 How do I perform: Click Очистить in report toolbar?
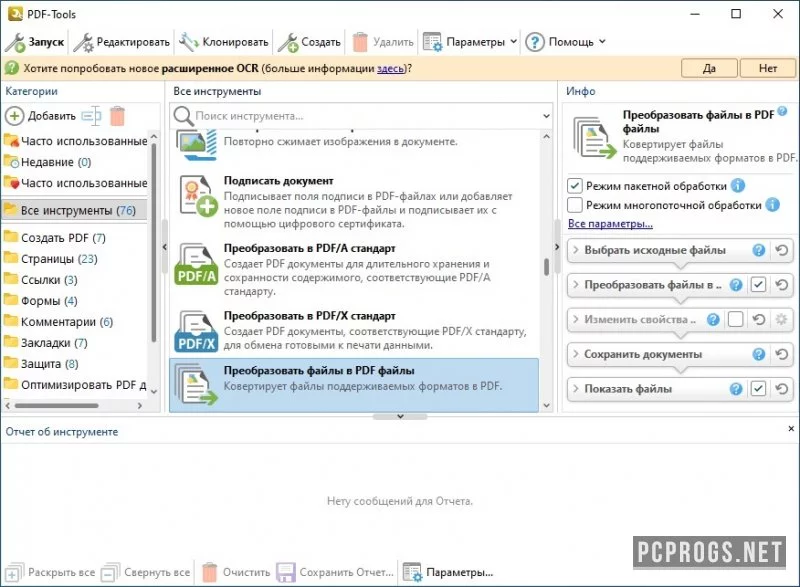[x=236, y=572]
